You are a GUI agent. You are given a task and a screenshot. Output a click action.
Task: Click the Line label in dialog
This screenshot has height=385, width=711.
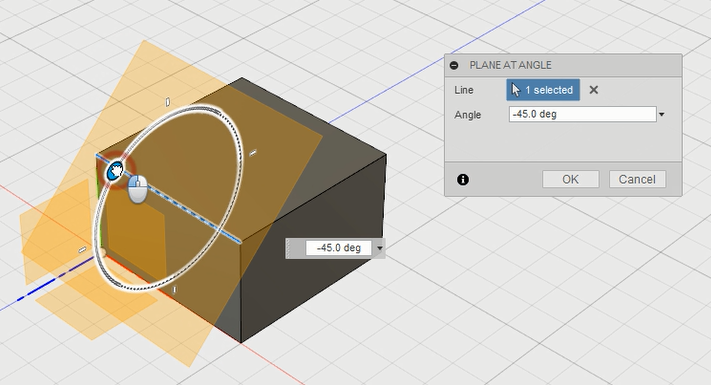pos(464,90)
